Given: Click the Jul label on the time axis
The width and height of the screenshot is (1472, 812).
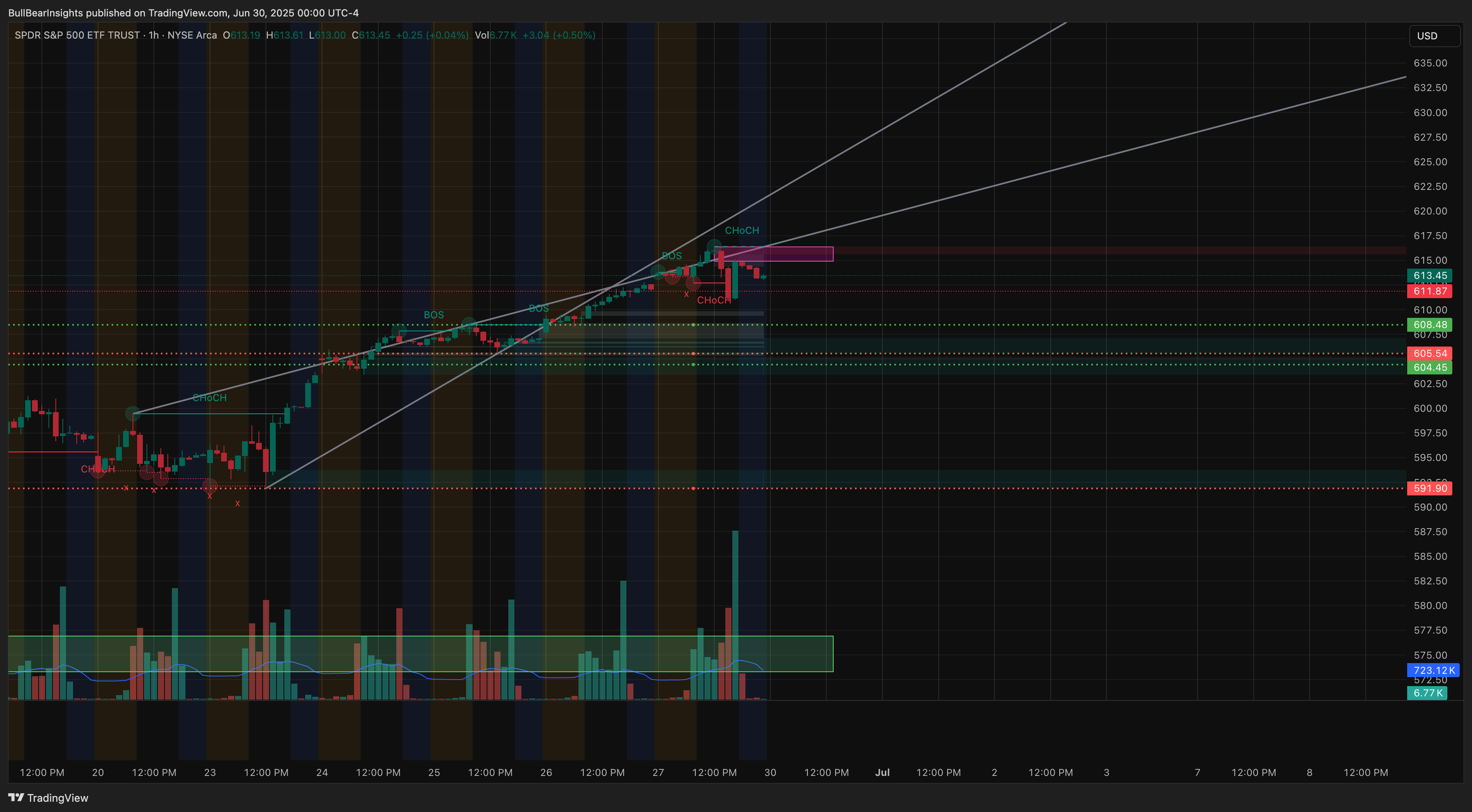Looking at the screenshot, I should tap(882, 773).
